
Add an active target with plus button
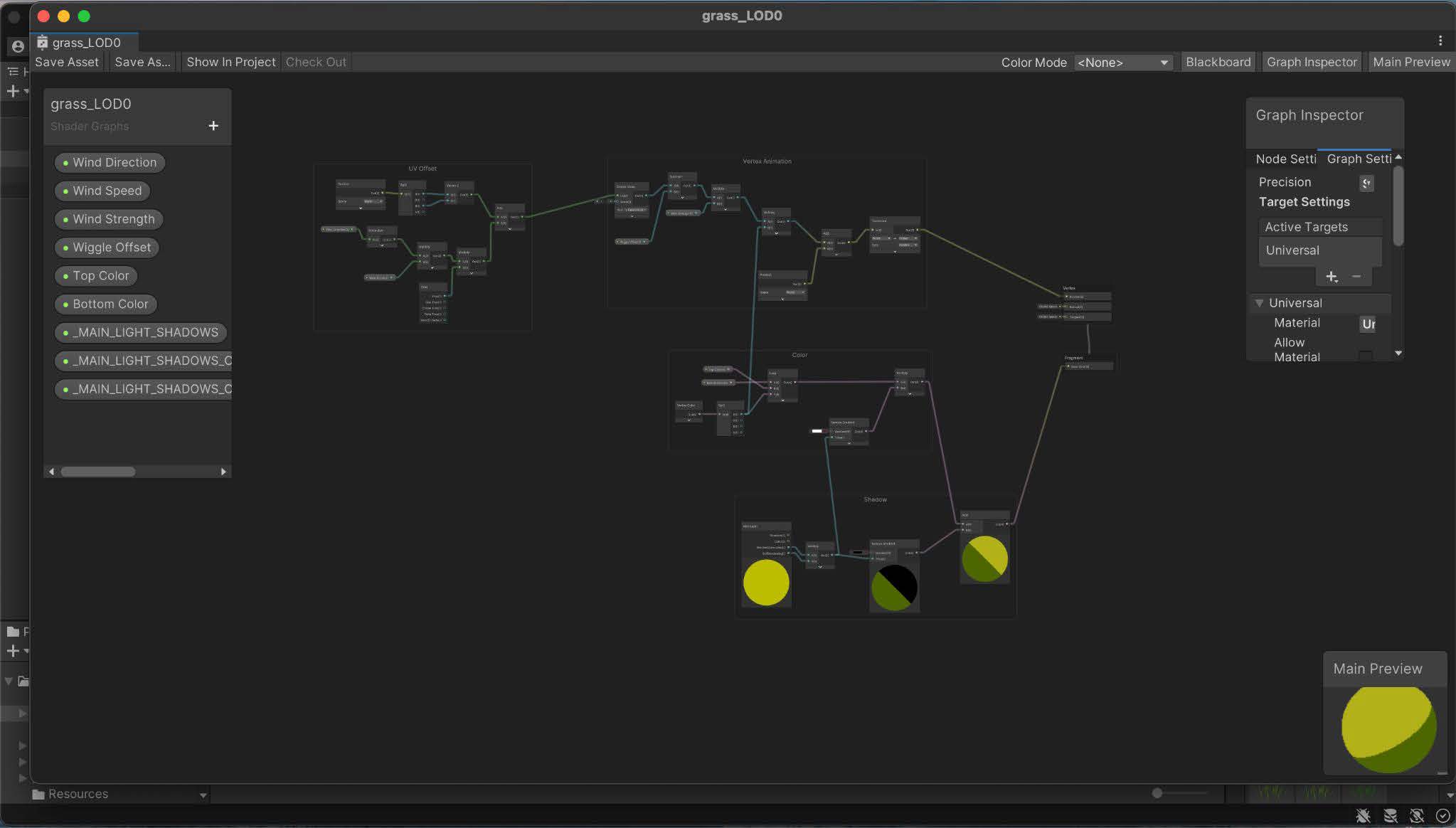[x=1331, y=277]
